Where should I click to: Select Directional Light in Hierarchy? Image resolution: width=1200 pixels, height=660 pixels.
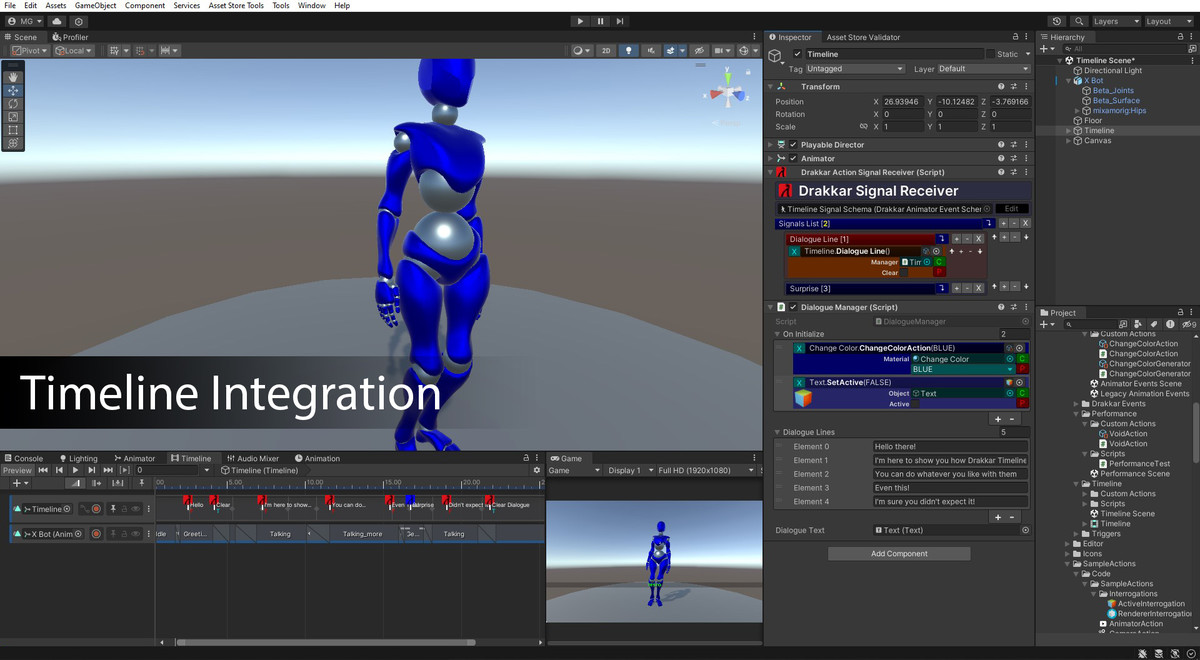point(1112,70)
